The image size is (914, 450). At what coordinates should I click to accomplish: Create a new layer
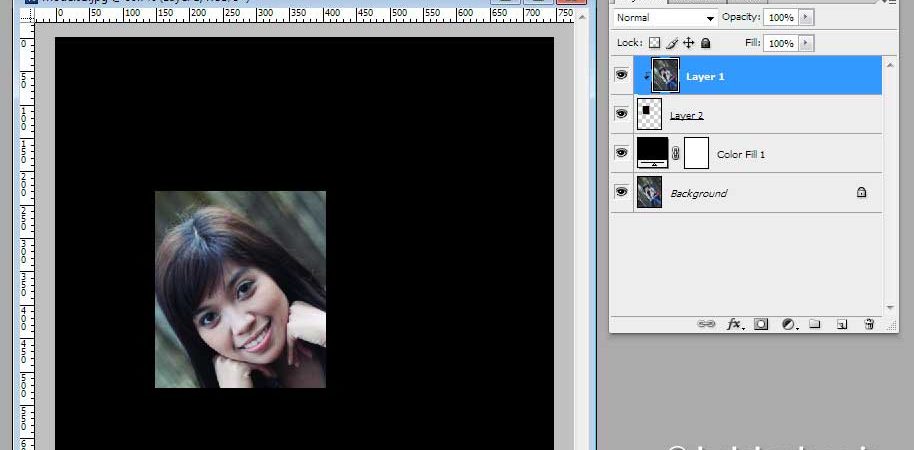842,324
